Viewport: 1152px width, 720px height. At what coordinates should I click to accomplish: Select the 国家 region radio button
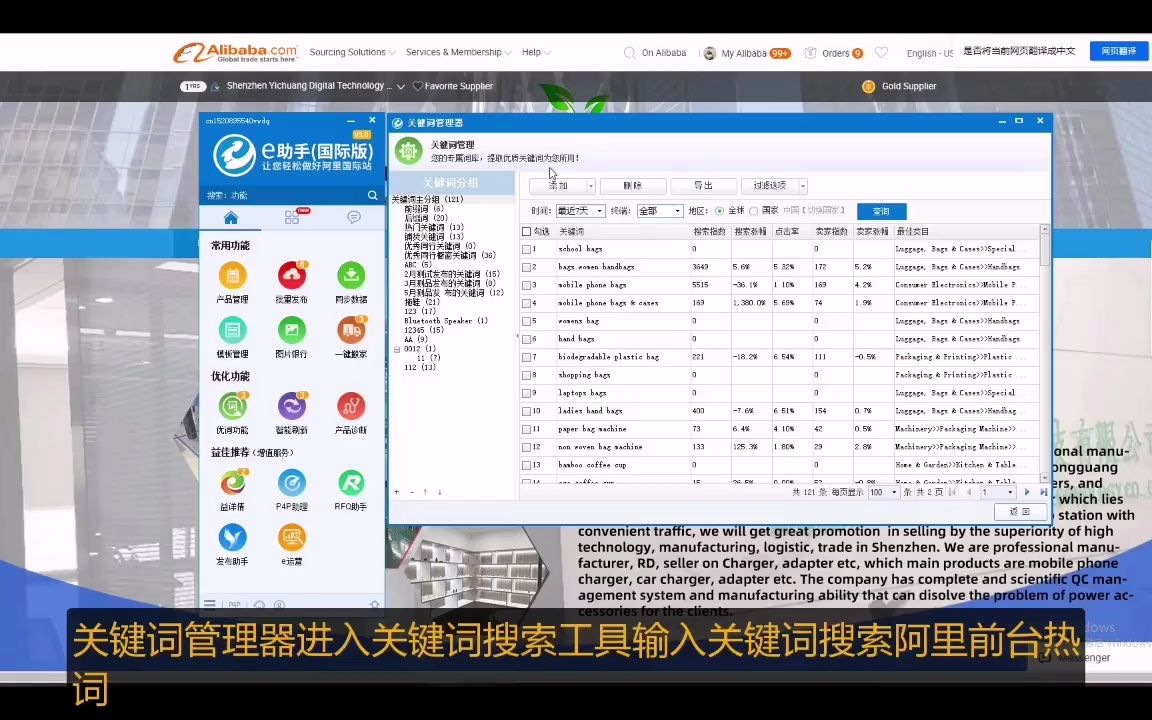pyautogui.click(x=753, y=211)
